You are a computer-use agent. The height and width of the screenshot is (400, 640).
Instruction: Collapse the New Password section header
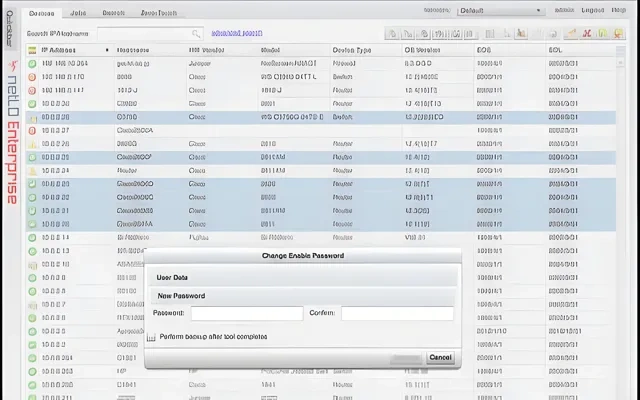304,296
